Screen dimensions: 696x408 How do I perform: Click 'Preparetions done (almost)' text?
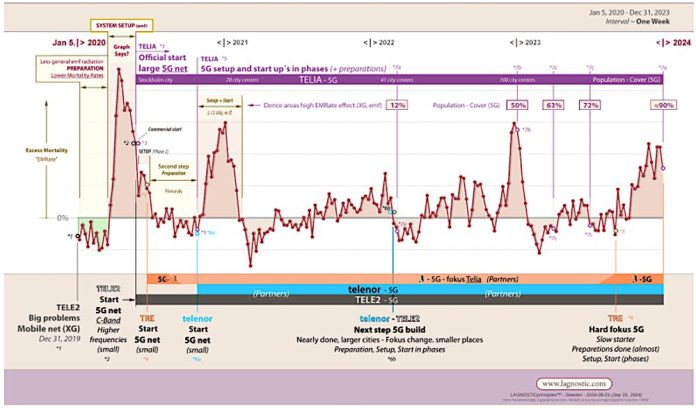tap(615, 349)
